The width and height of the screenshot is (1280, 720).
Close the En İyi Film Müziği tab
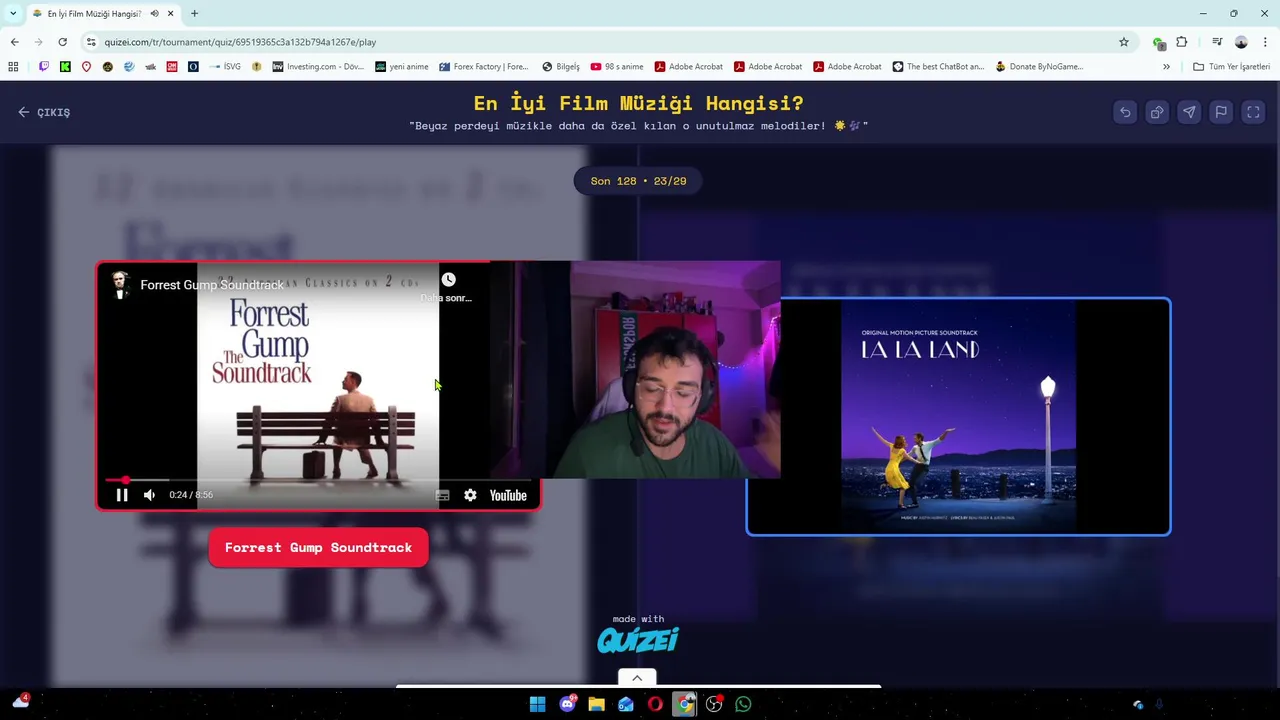click(x=171, y=14)
